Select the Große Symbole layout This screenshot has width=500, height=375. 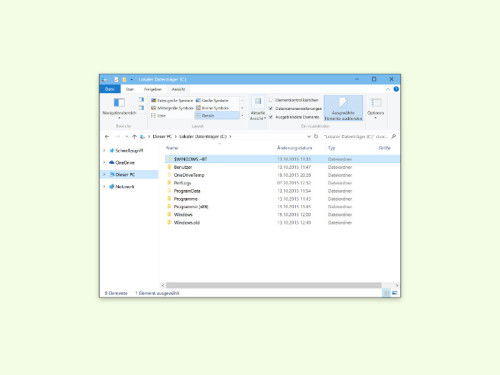point(216,100)
